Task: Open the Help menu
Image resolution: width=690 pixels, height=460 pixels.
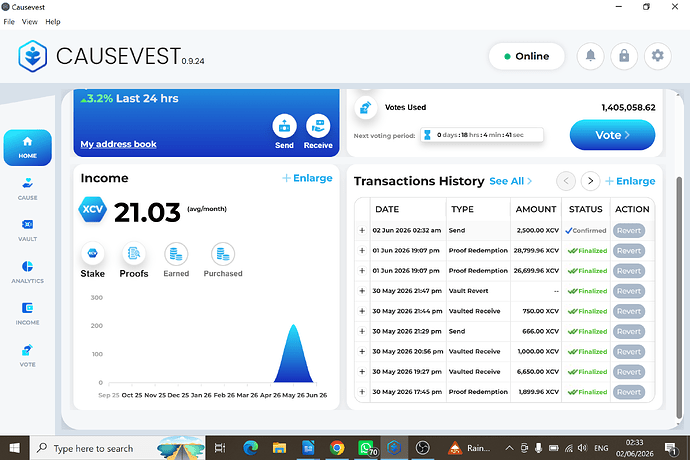Action: [x=53, y=22]
